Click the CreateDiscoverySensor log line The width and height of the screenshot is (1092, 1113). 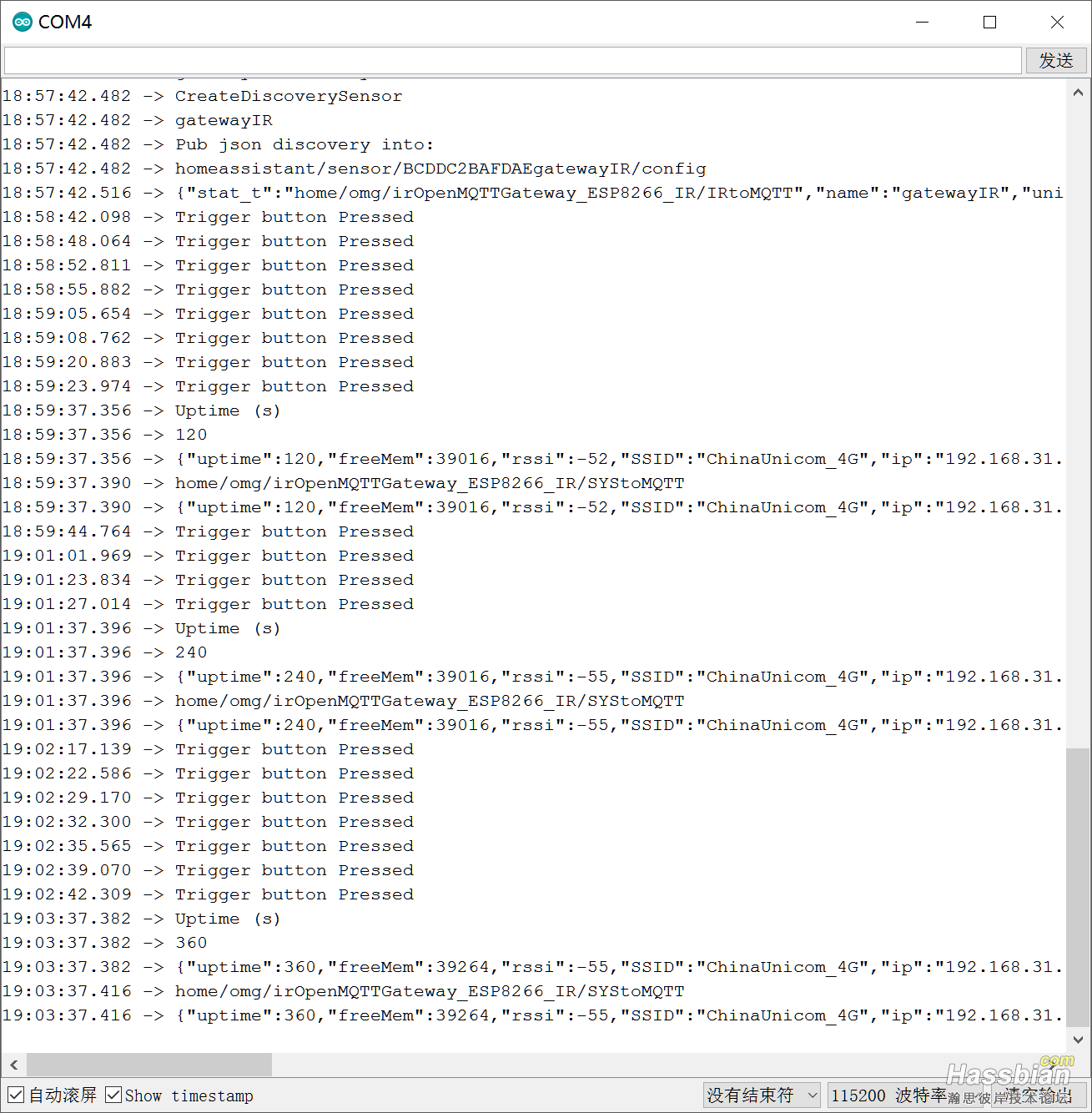202,96
